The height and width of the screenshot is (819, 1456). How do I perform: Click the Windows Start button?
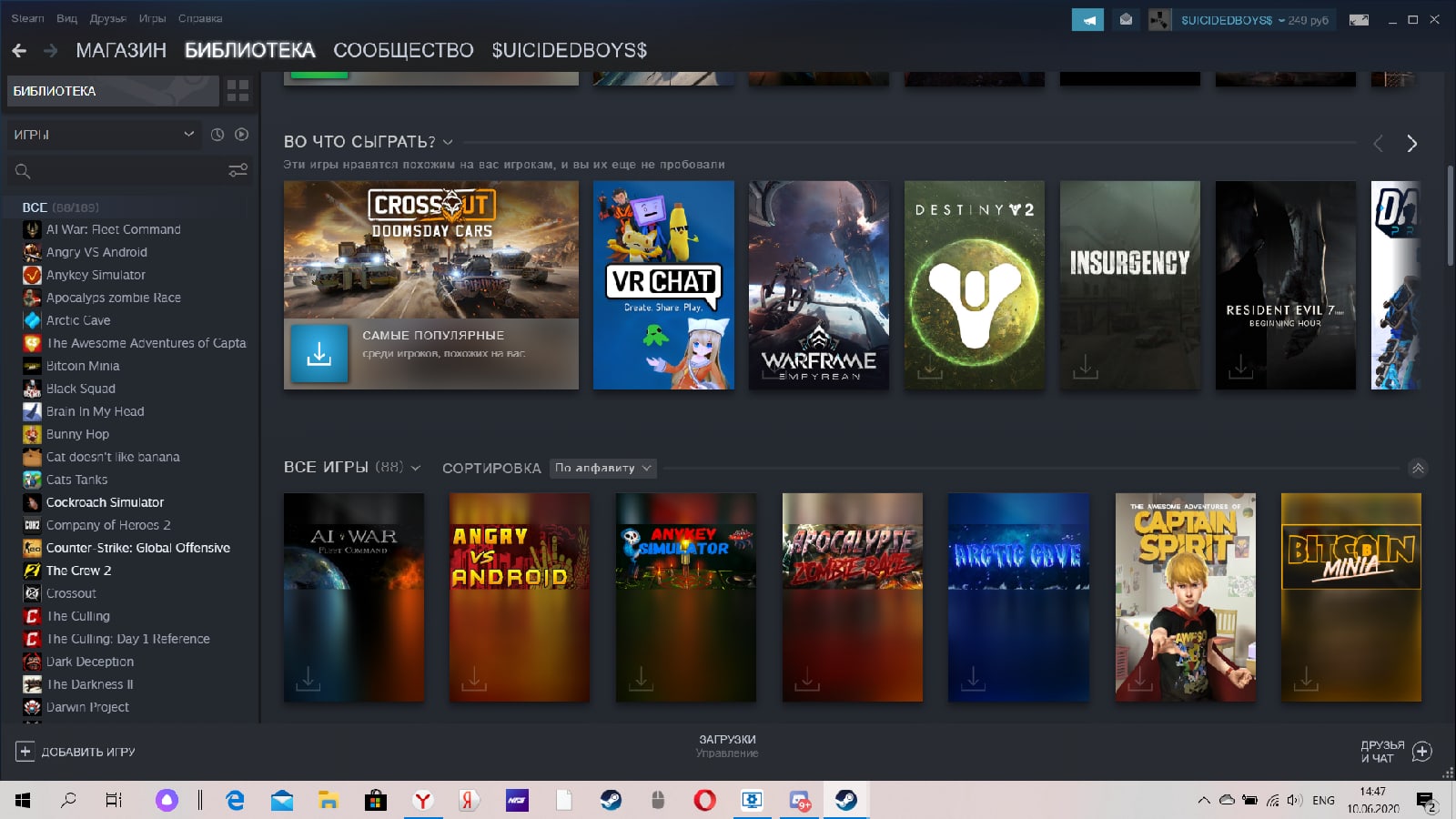pyautogui.click(x=23, y=800)
